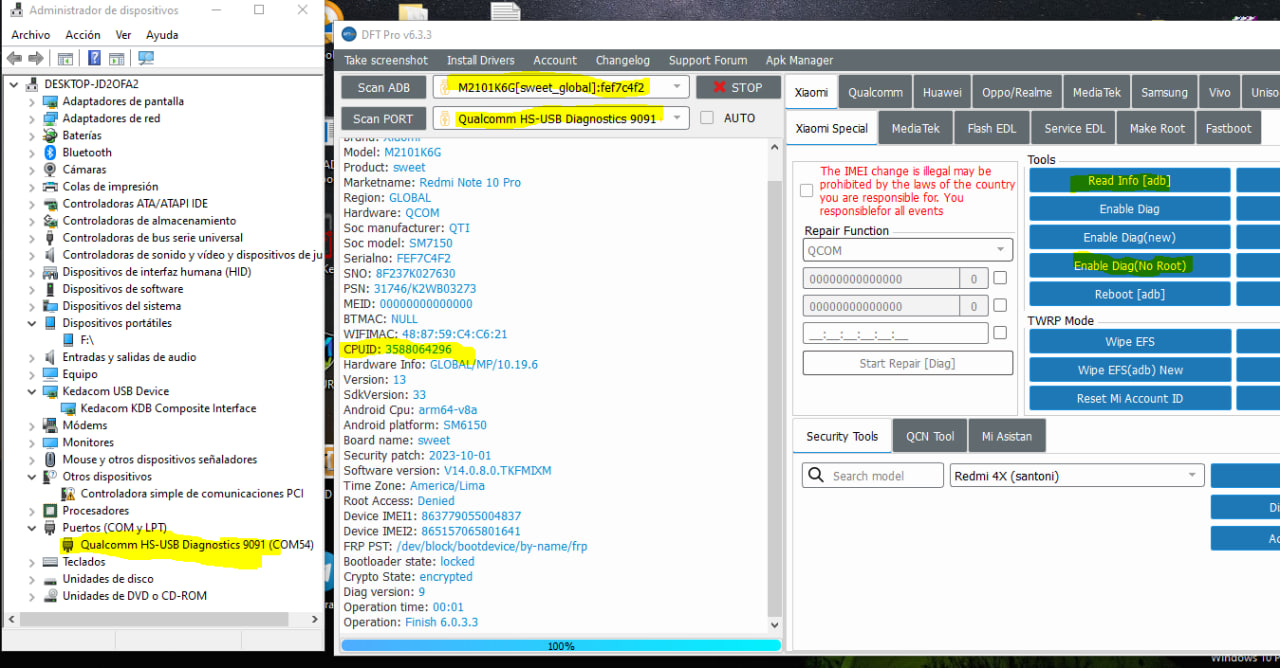This screenshot has height=668, width=1280.
Task: Tick the IMEI change warning checkbox
Action: pos(806,191)
